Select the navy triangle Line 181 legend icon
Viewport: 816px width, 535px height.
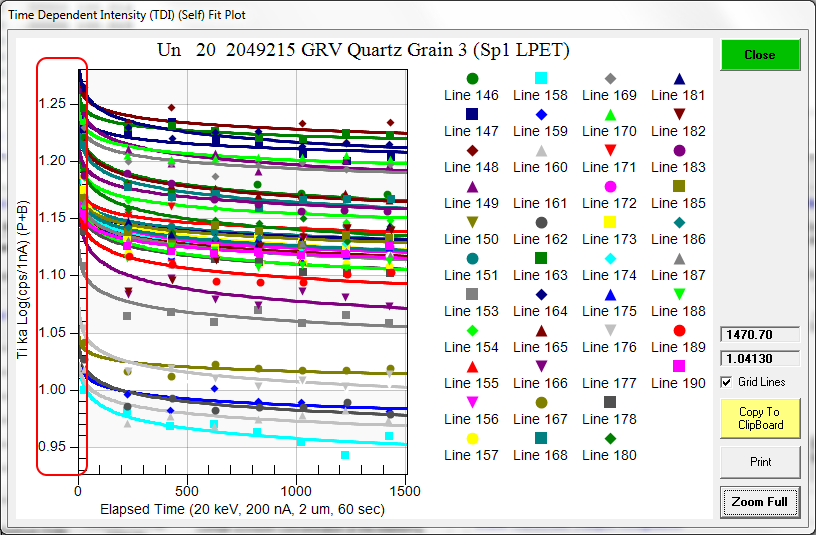(x=679, y=79)
